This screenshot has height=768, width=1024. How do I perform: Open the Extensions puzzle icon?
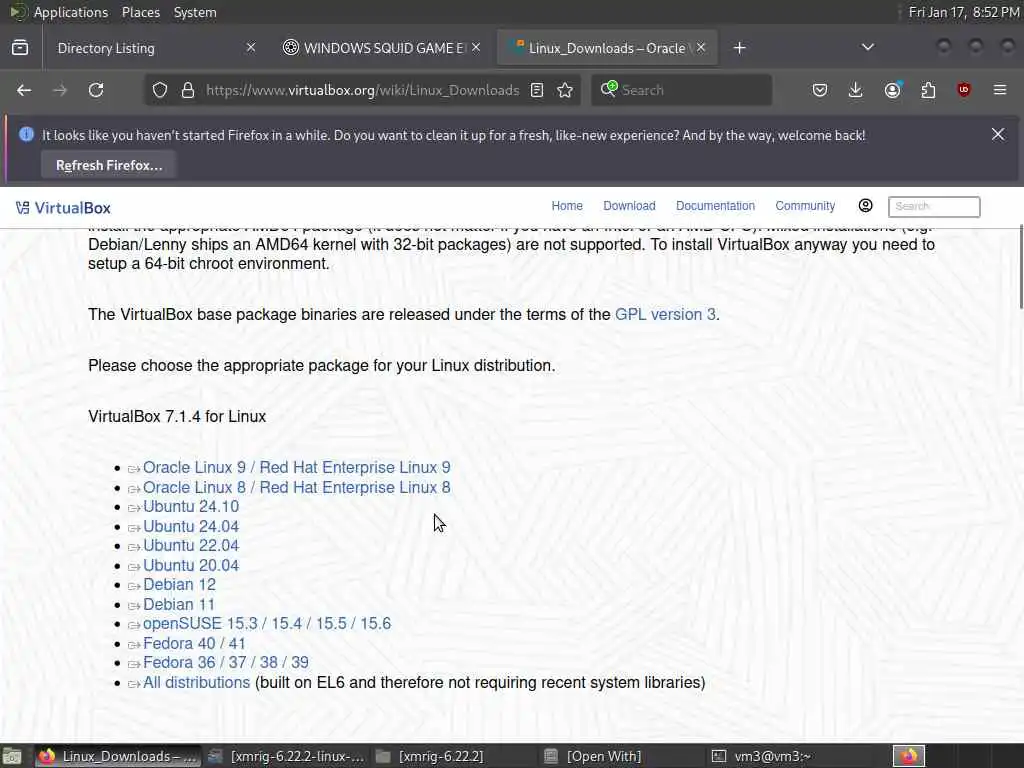(928, 90)
